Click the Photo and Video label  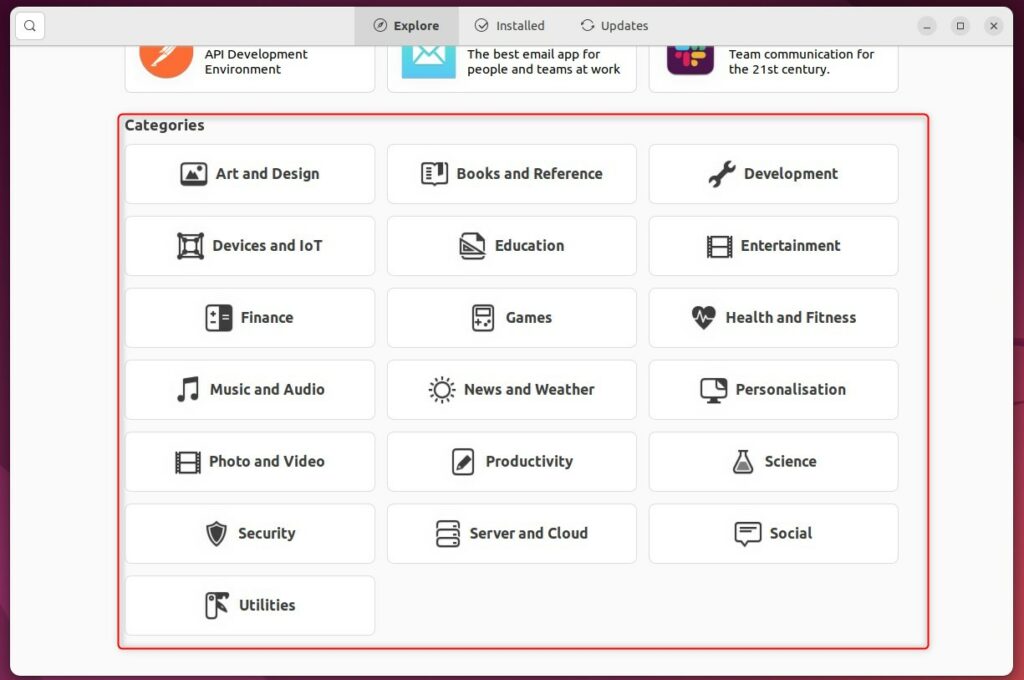coord(266,461)
